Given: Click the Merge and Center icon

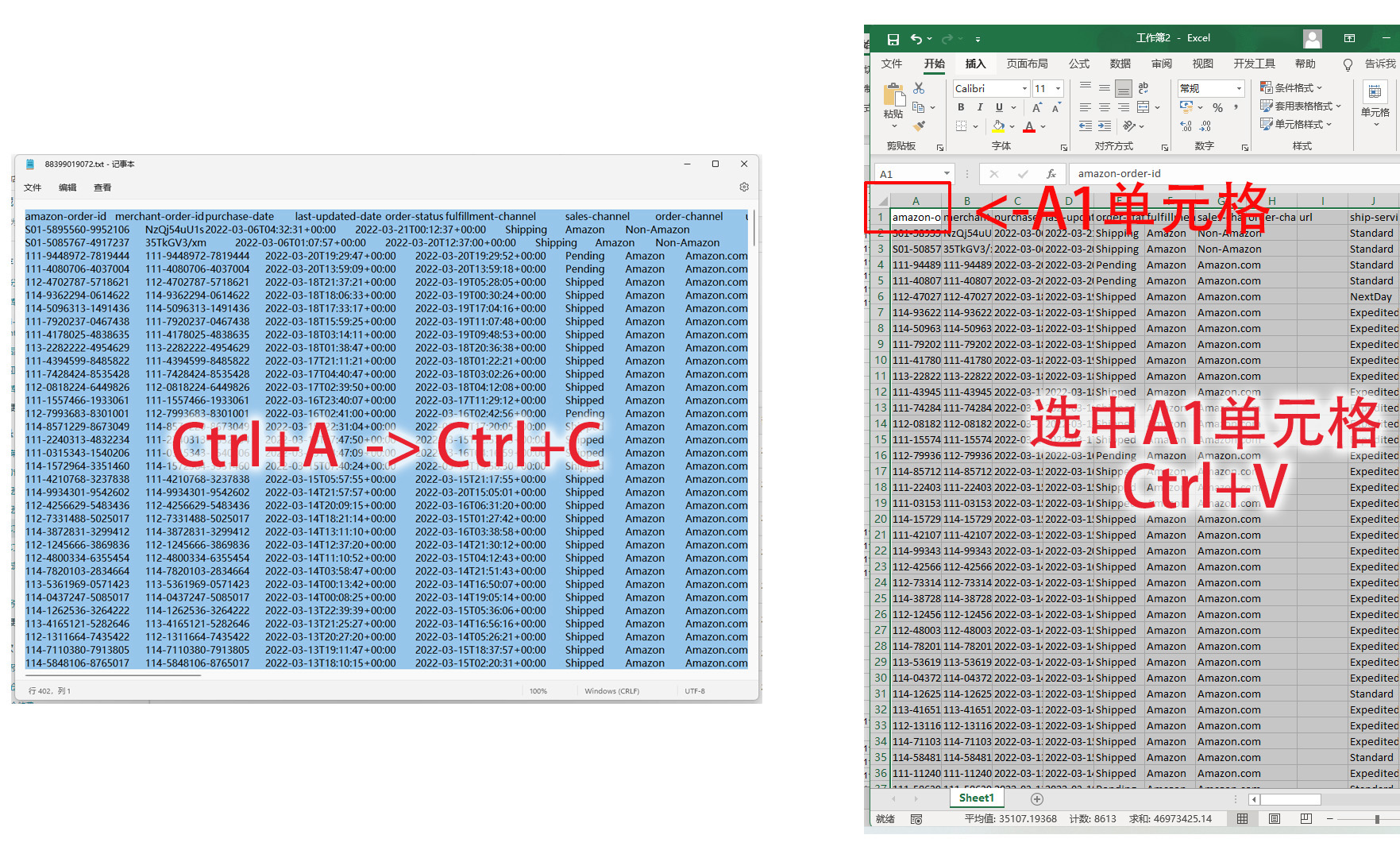Looking at the screenshot, I should click(1144, 107).
